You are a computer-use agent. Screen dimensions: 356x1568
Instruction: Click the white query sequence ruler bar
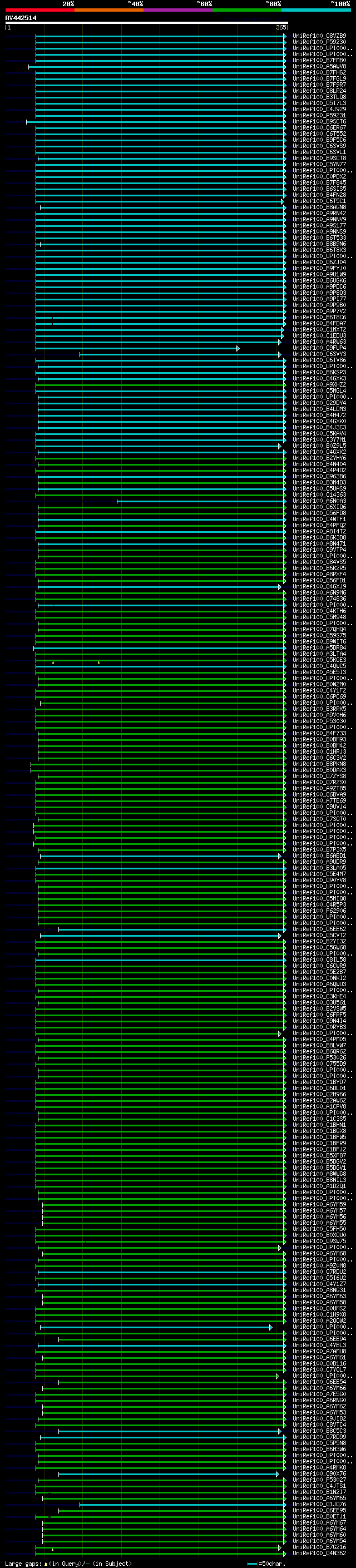tap(147, 23)
